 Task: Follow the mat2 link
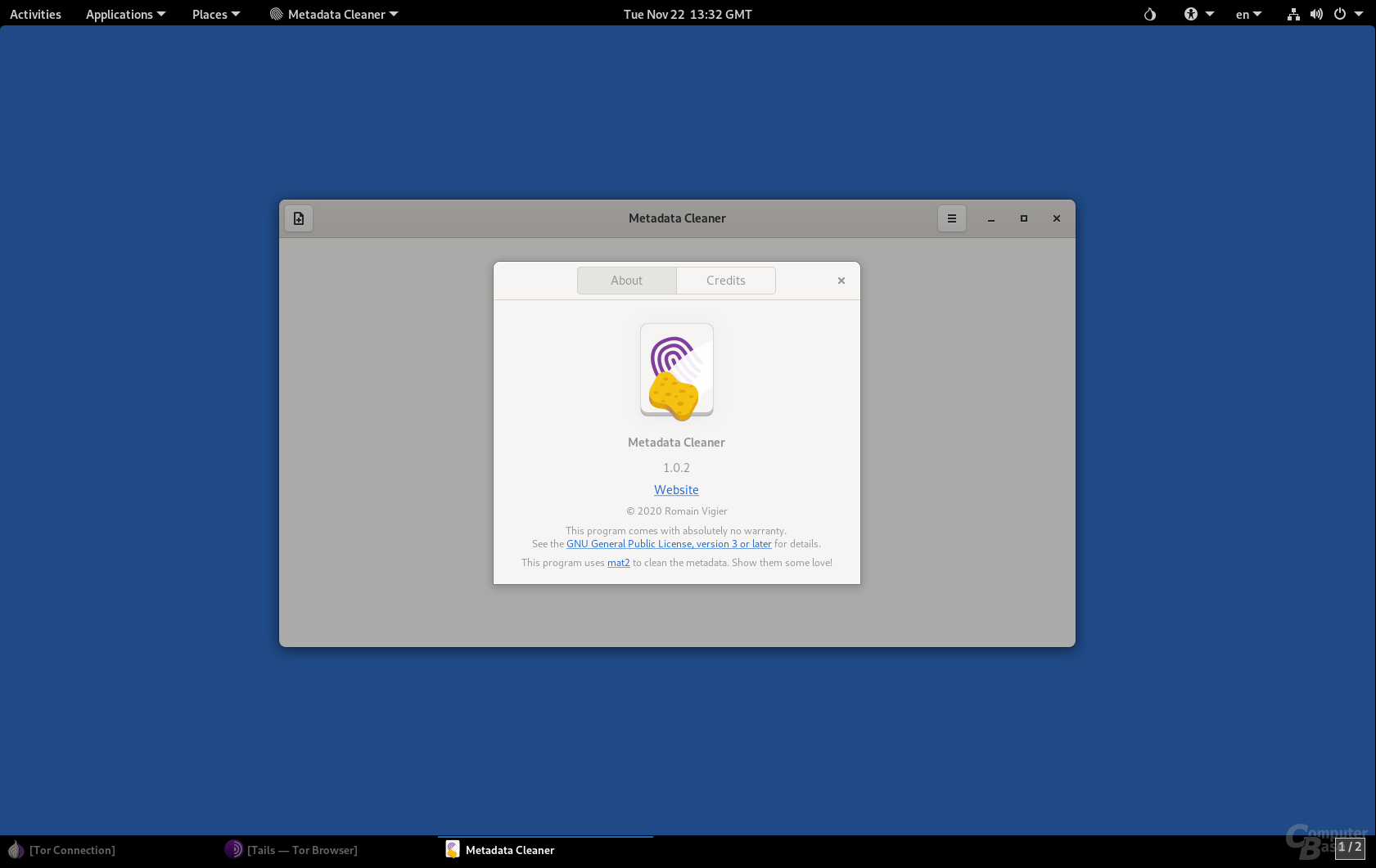[619, 563]
